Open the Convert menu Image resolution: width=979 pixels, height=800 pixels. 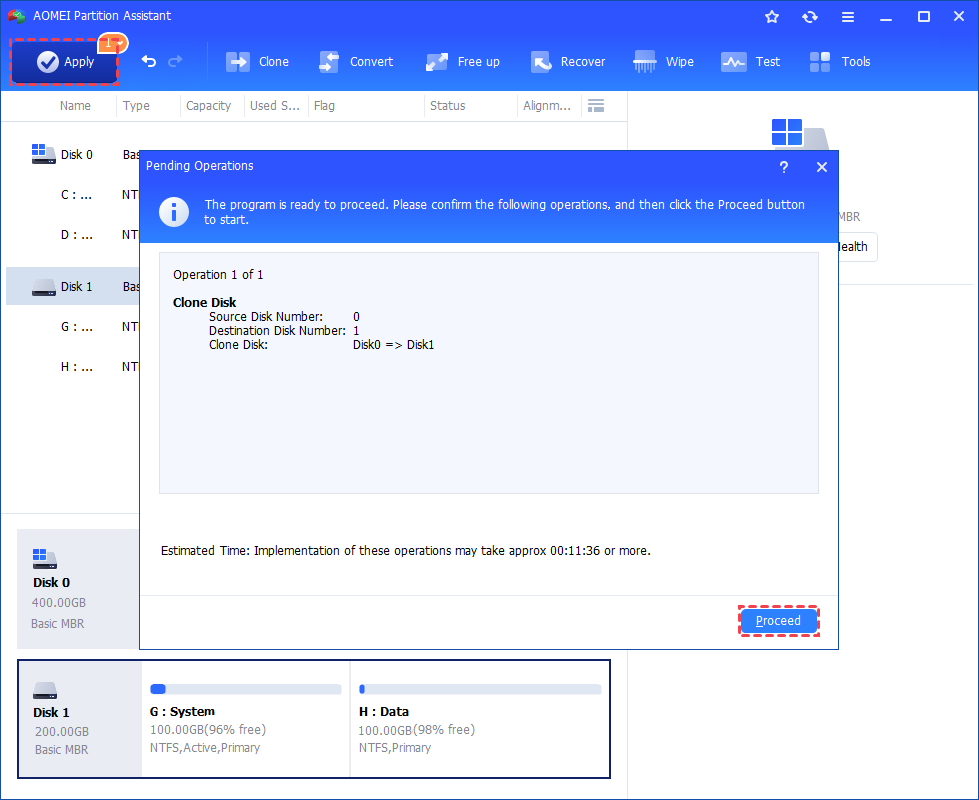pyautogui.click(x=356, y=62)
